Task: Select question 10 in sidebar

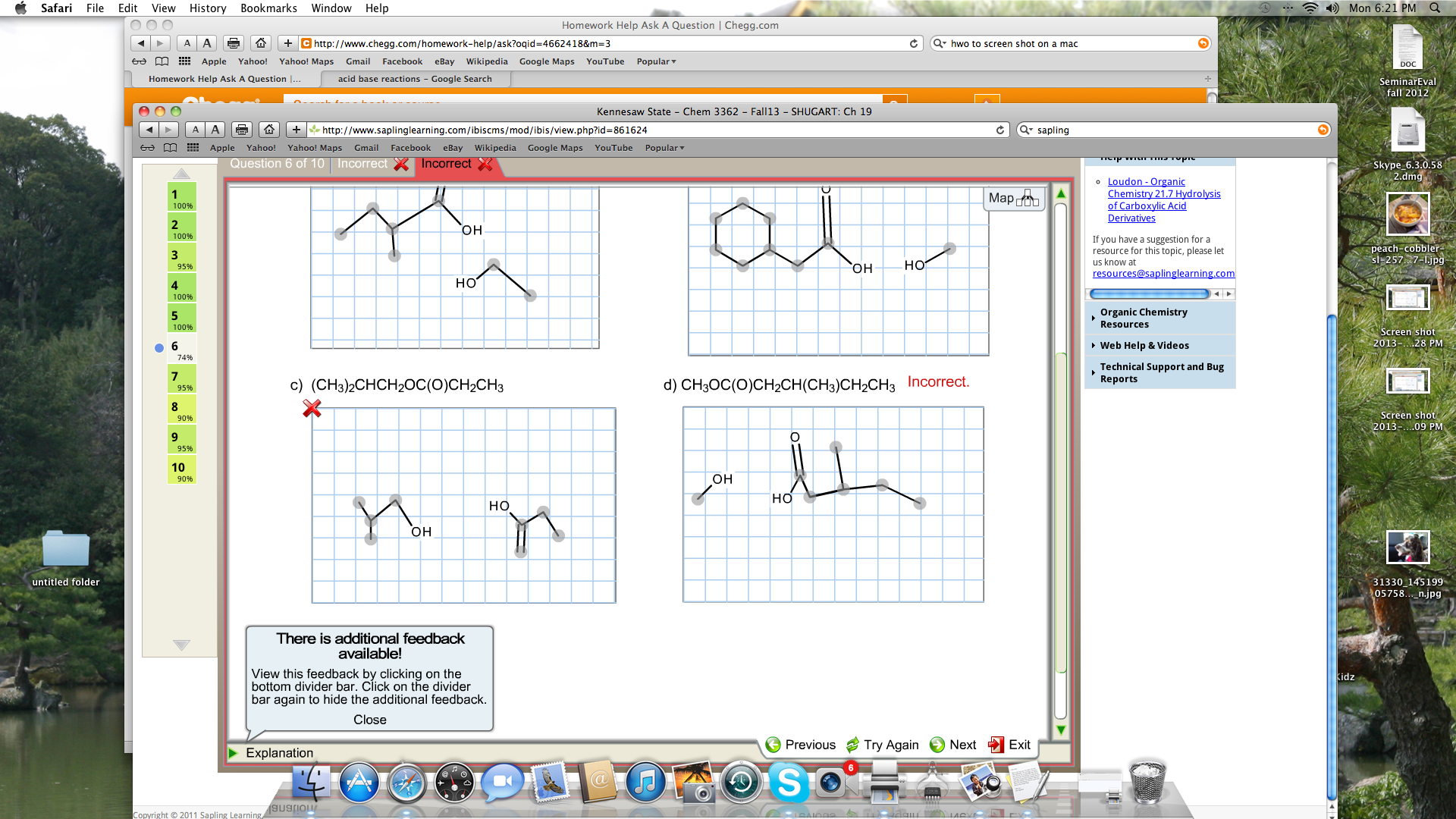Action: tap(182, 470)
